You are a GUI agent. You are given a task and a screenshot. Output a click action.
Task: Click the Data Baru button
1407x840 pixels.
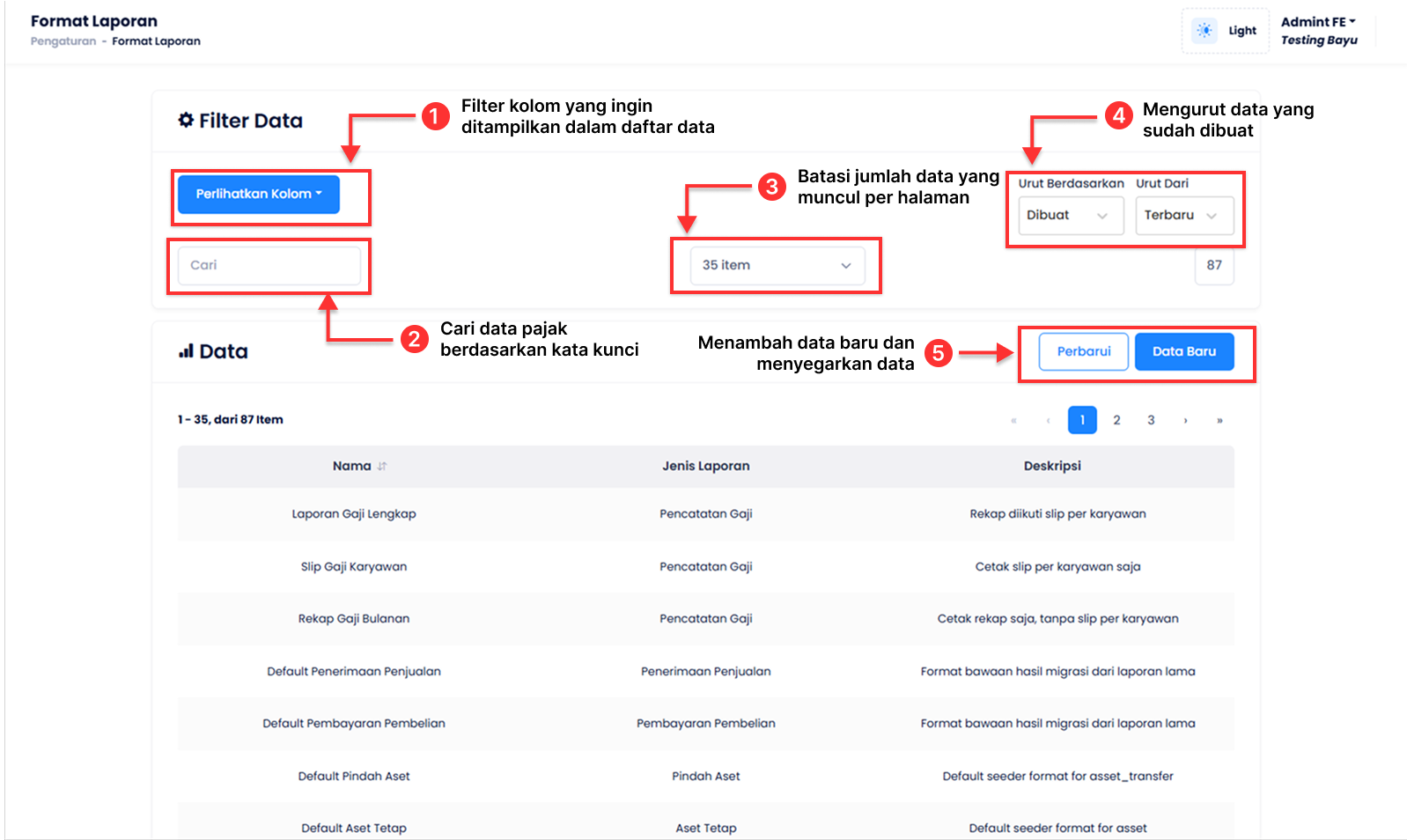point(1184,351)
